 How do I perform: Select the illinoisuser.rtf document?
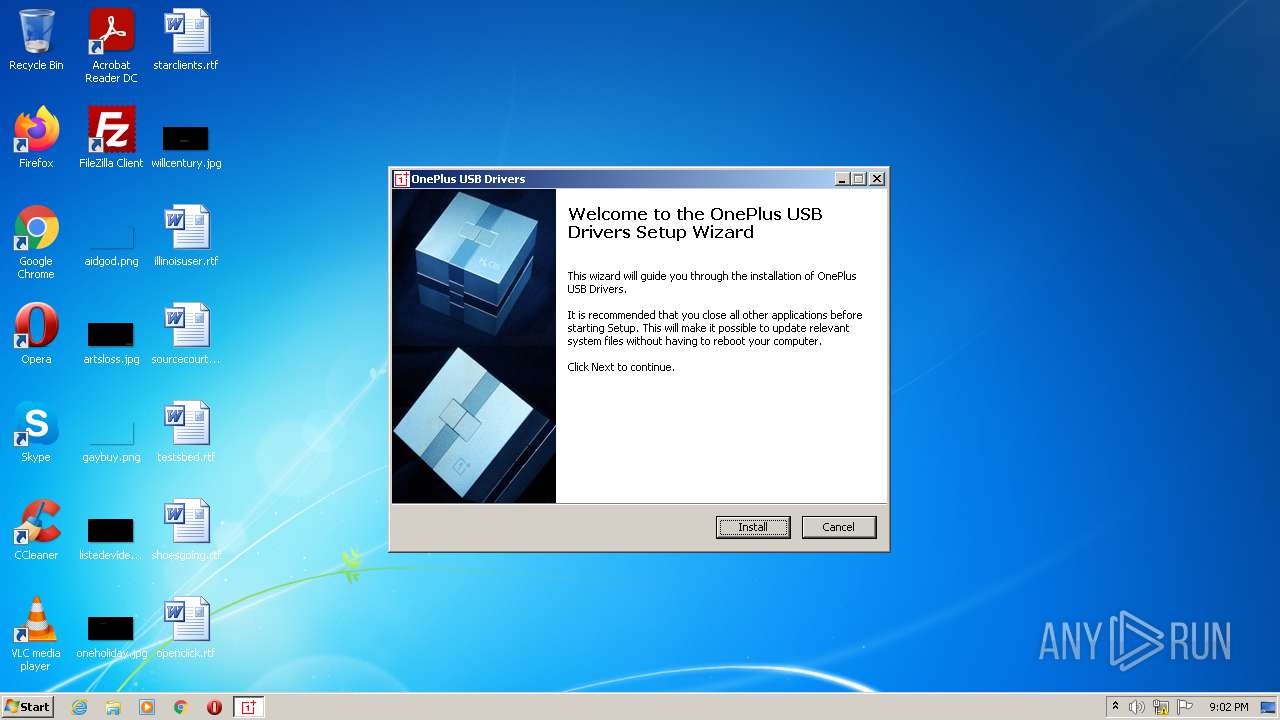tap(186, 236)
